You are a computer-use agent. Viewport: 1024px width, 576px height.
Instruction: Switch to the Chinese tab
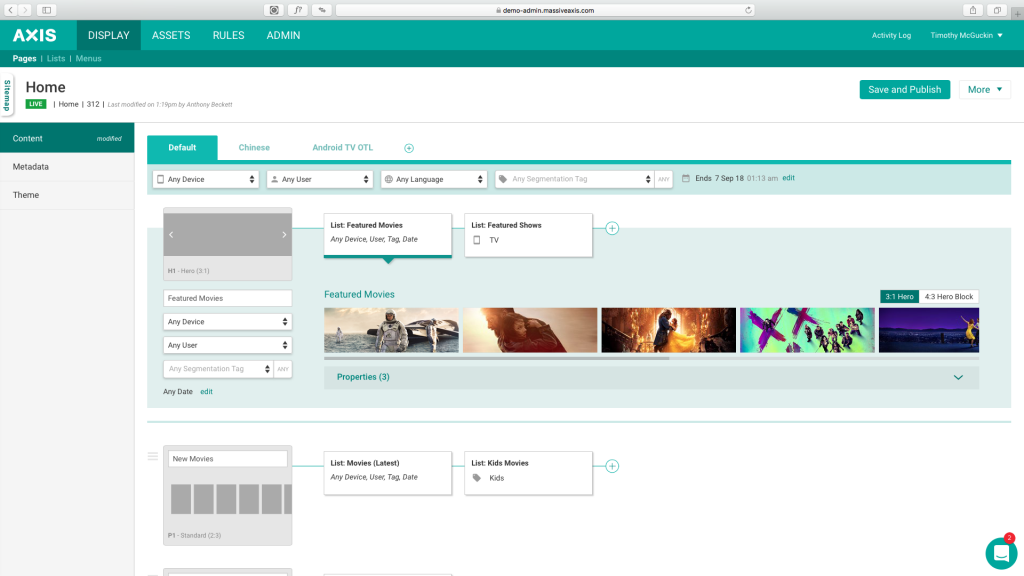pos(254,148)
